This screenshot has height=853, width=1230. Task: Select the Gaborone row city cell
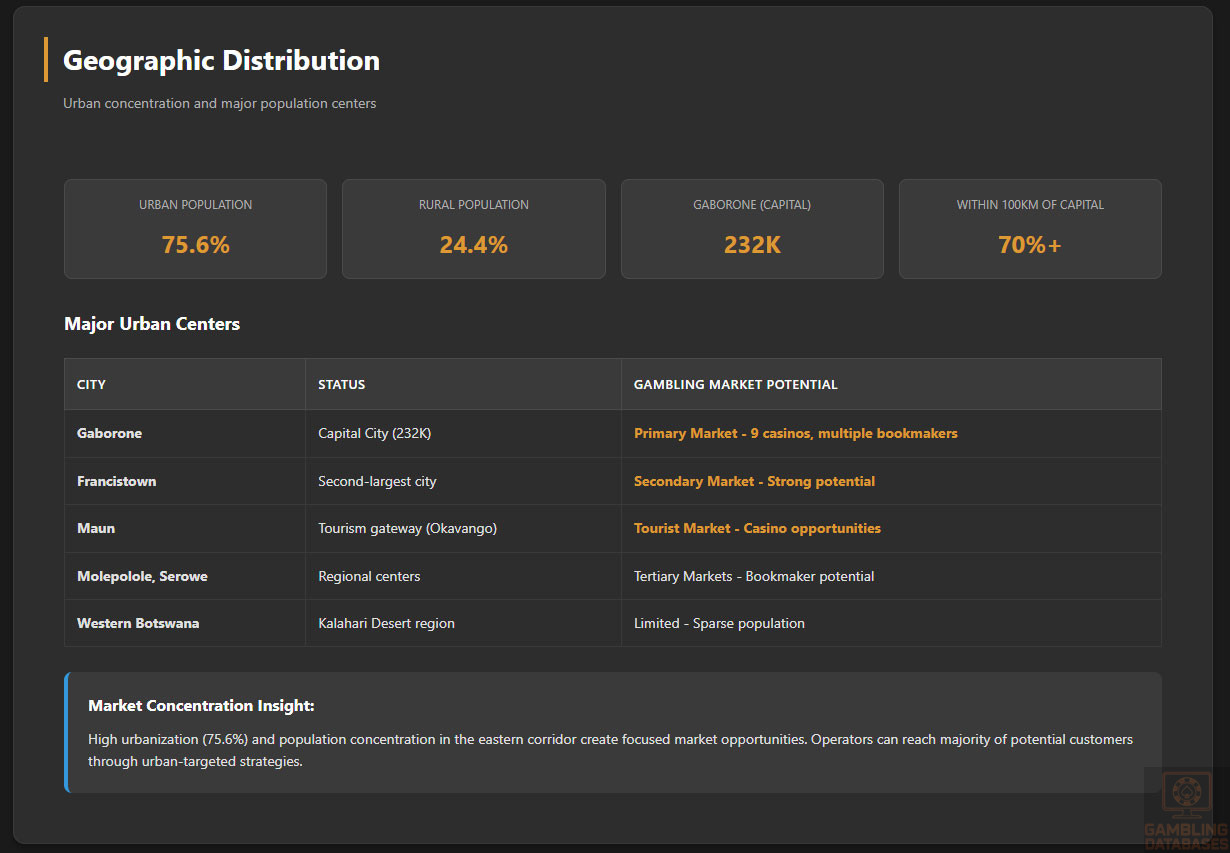(109, 433)
